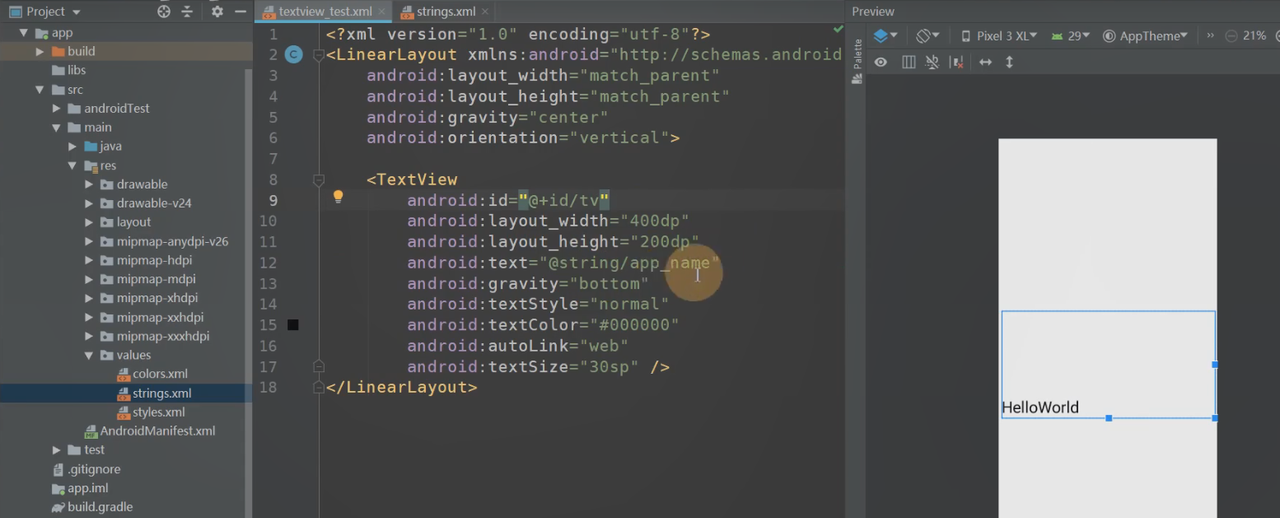Click the yellow lightbulb intention icon
1280x518 pixels.
[x=338, y=197]
